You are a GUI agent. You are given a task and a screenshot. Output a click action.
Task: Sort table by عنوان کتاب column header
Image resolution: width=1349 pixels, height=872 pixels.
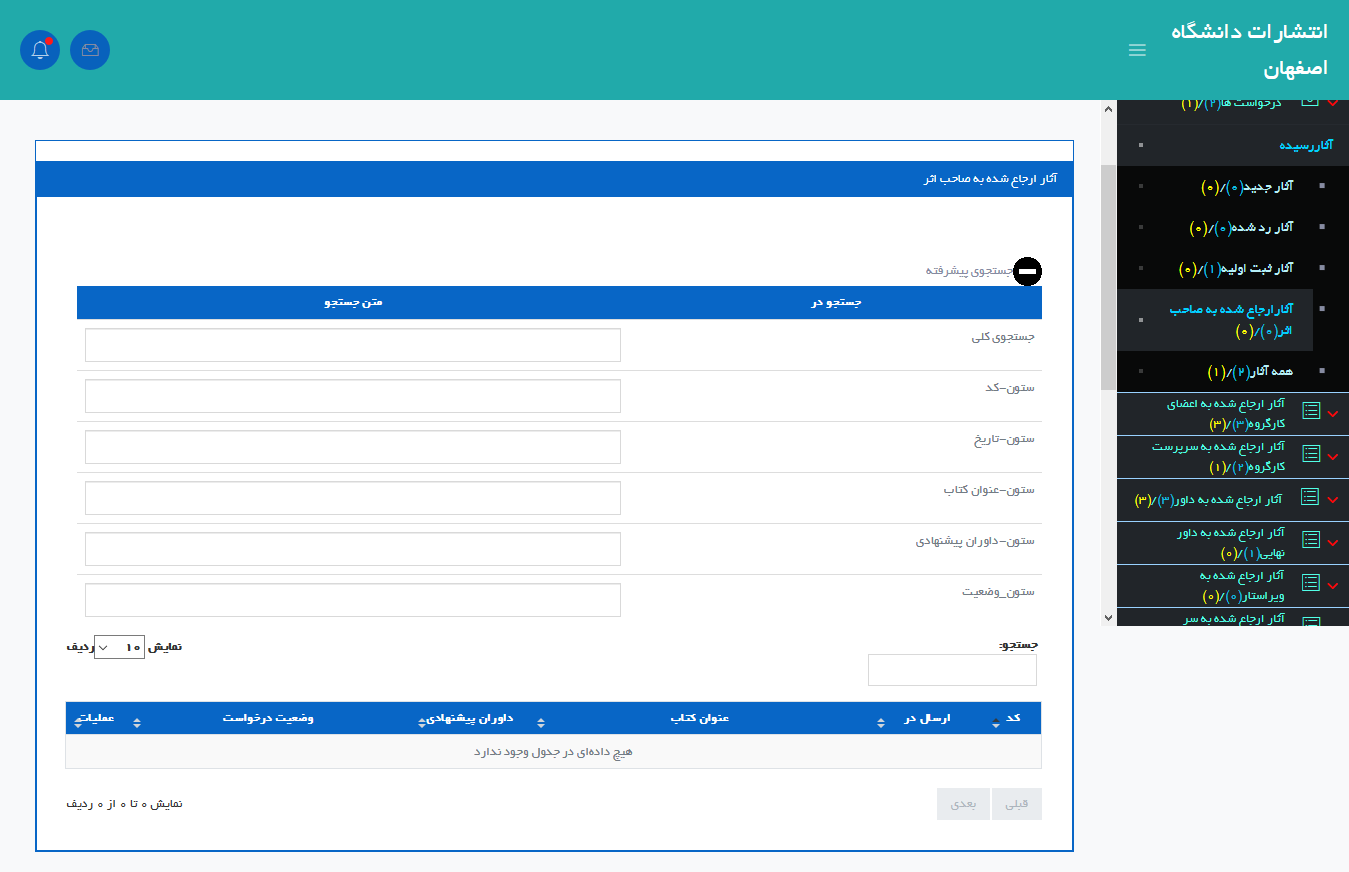(700, 718)
